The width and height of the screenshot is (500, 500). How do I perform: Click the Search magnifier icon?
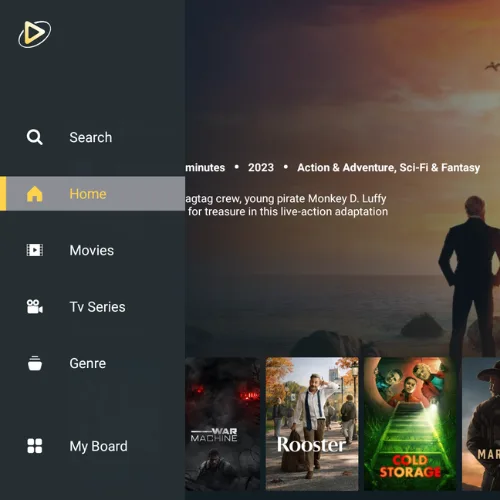pyautogui.click(x=35, y=137)
